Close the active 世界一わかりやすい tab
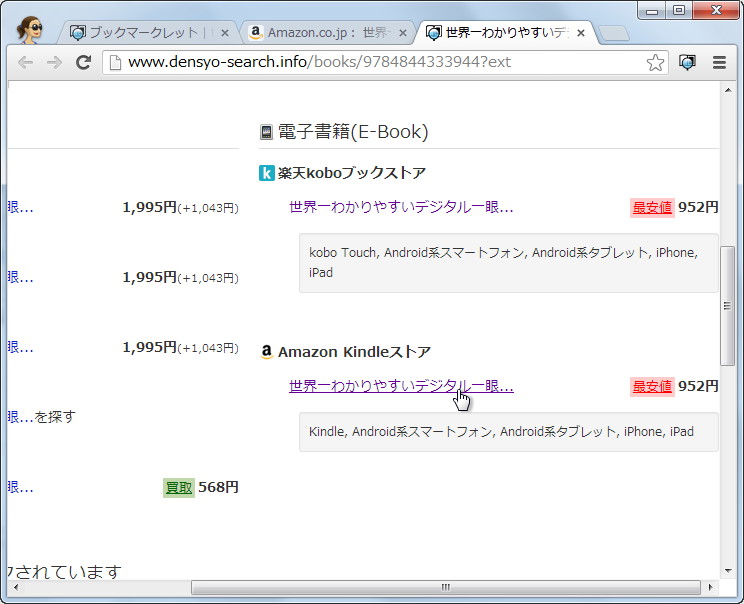Viewport: 744px width, 604px height. [x=580, y=33]
